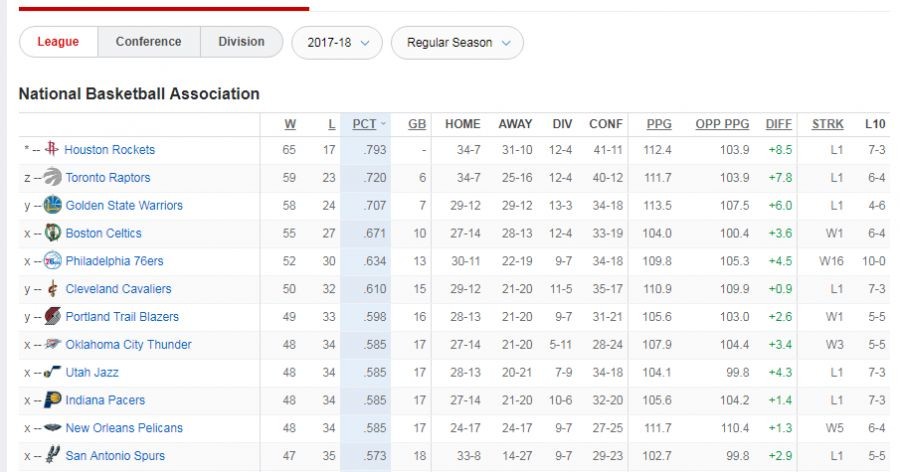Open the 2017-18 season dropdown
The image size is (900, 472).
[337, 43]
